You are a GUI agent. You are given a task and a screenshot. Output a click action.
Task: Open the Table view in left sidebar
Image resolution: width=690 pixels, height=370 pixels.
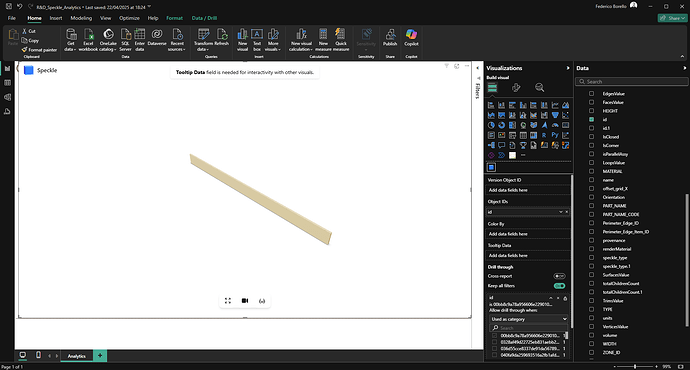click(7, 83)
